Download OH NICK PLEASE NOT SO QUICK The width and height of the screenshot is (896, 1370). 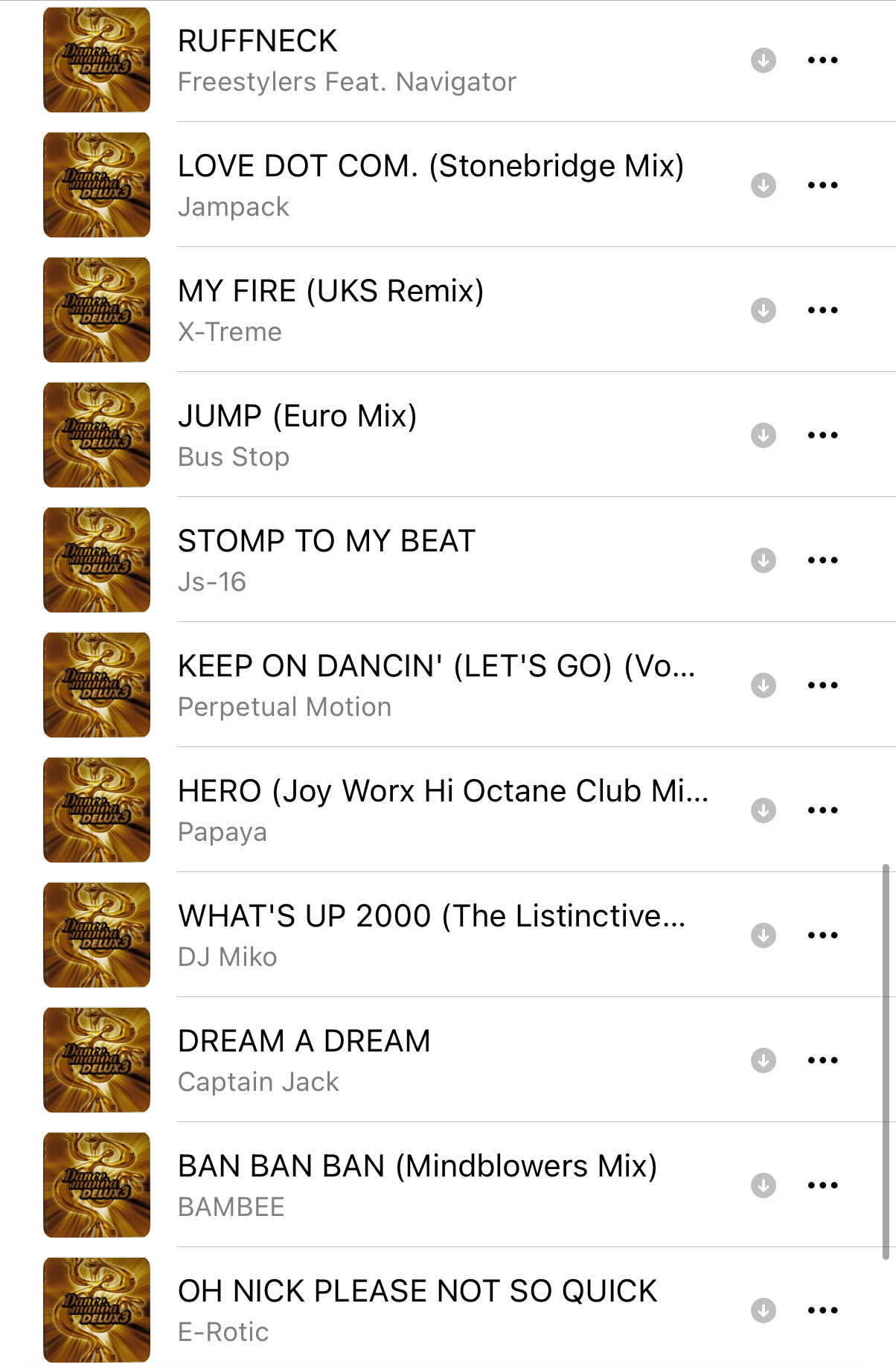click(763, 1310)
